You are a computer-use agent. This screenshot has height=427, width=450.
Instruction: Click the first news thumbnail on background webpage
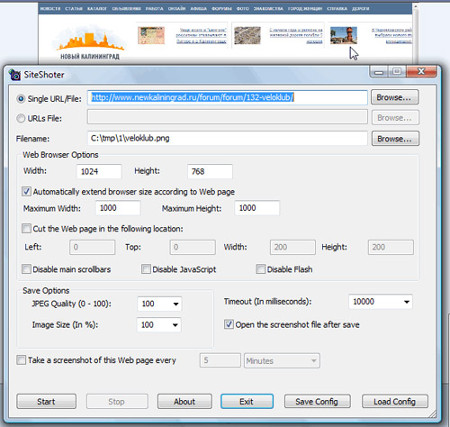pos(151,36)
